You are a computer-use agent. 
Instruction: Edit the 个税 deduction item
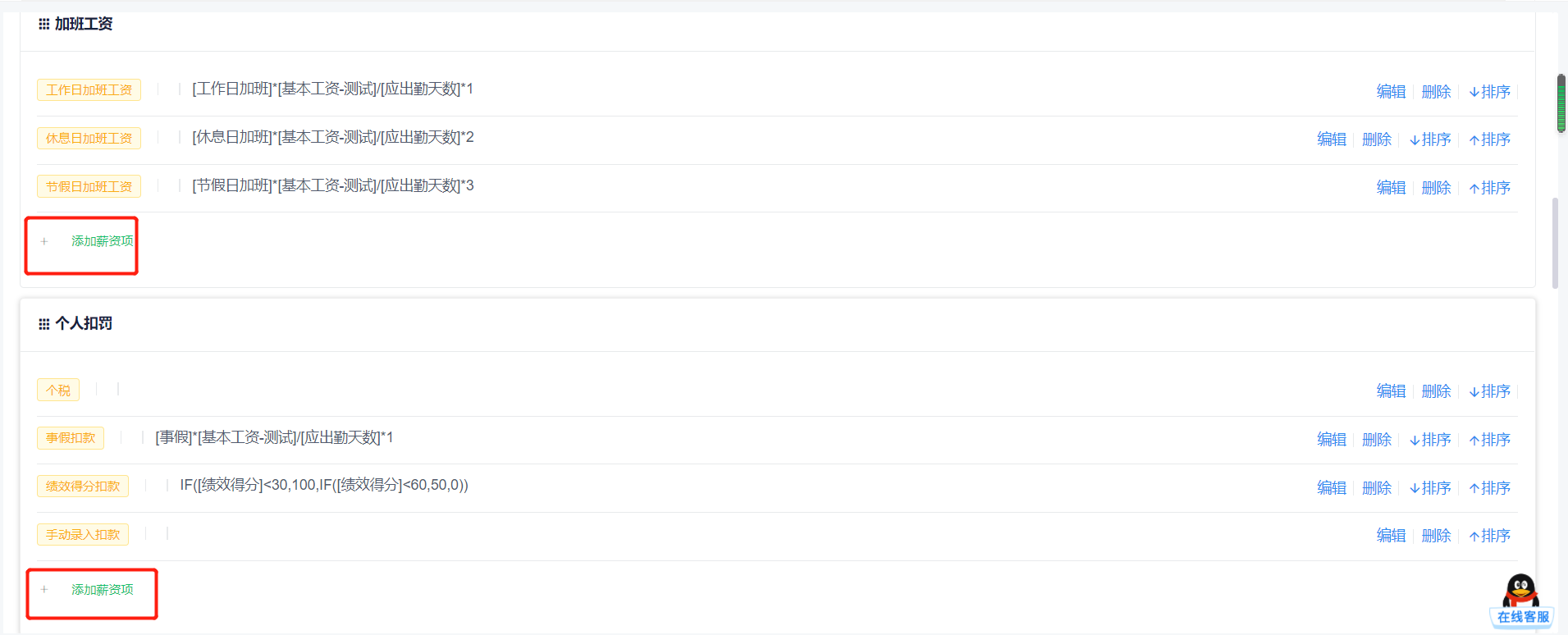tap(1391, 391)
